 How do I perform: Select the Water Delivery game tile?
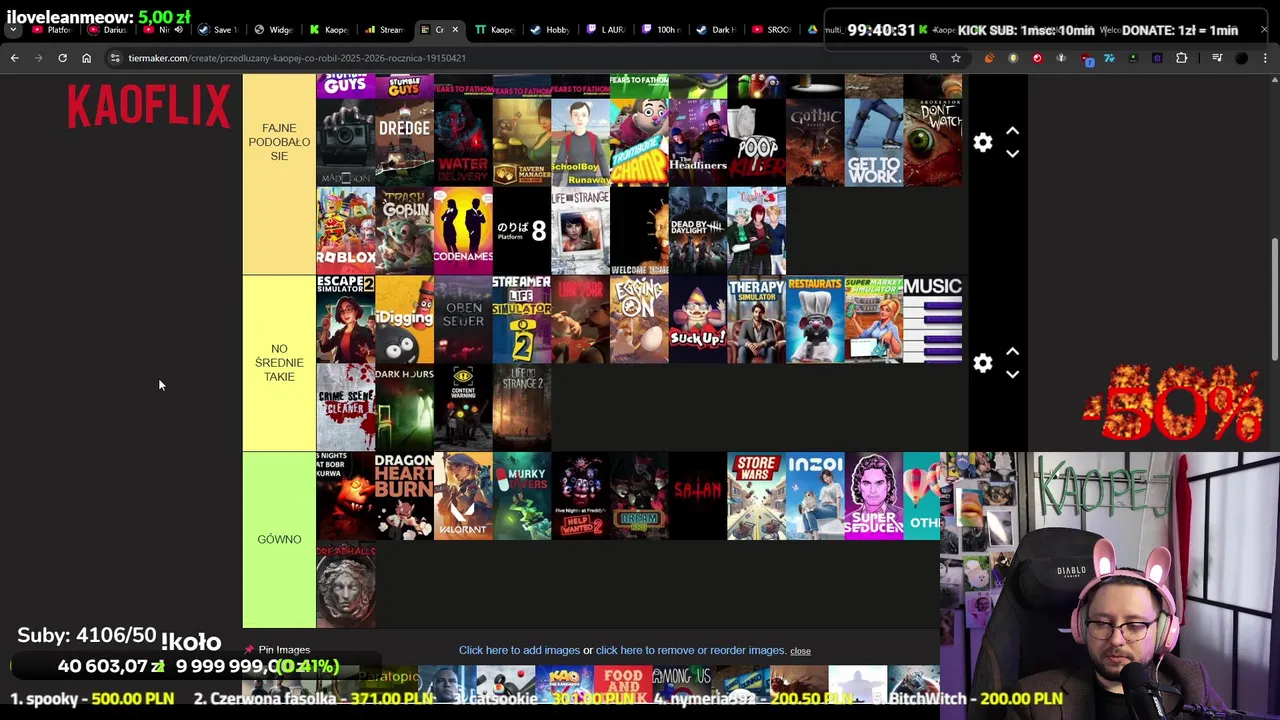click(x=463, y=142)
